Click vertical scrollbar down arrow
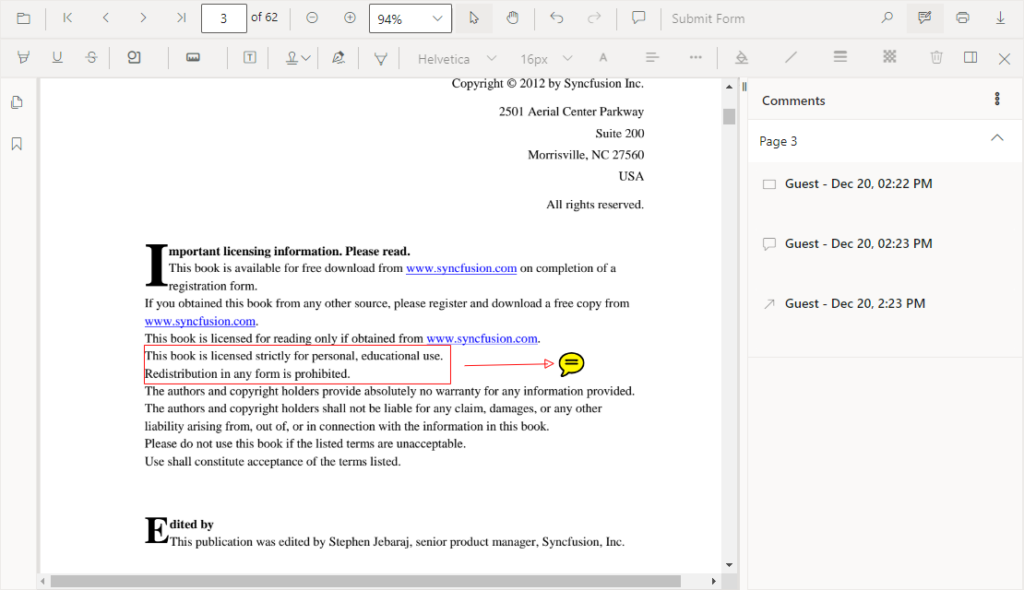This screenshot has width=1024, height=590. tap(729, 565)
